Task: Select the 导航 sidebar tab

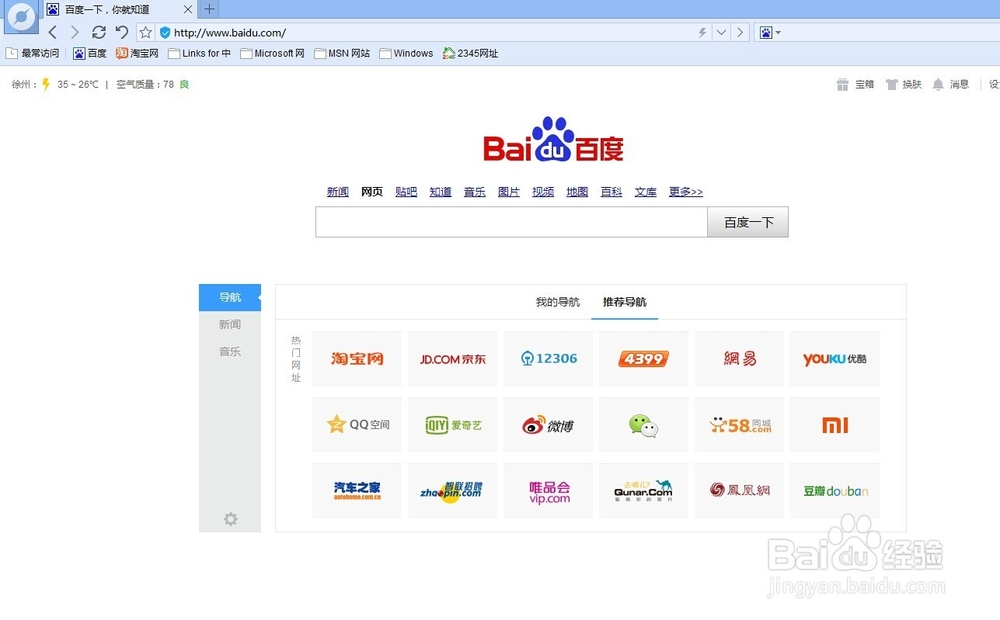Action: [230, 297]
